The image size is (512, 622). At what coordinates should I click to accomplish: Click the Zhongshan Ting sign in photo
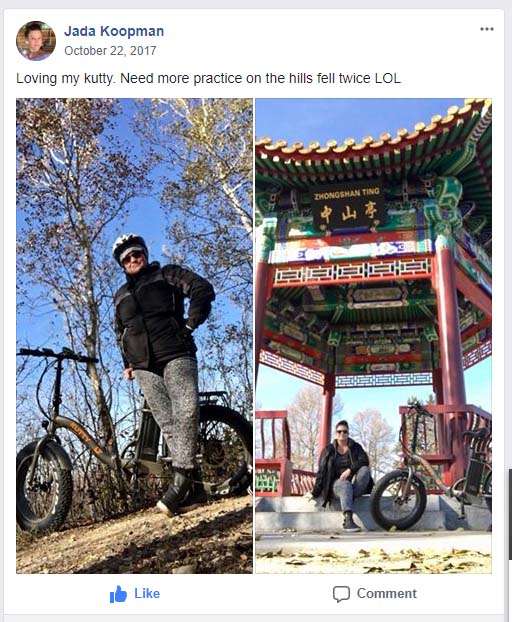348,208
